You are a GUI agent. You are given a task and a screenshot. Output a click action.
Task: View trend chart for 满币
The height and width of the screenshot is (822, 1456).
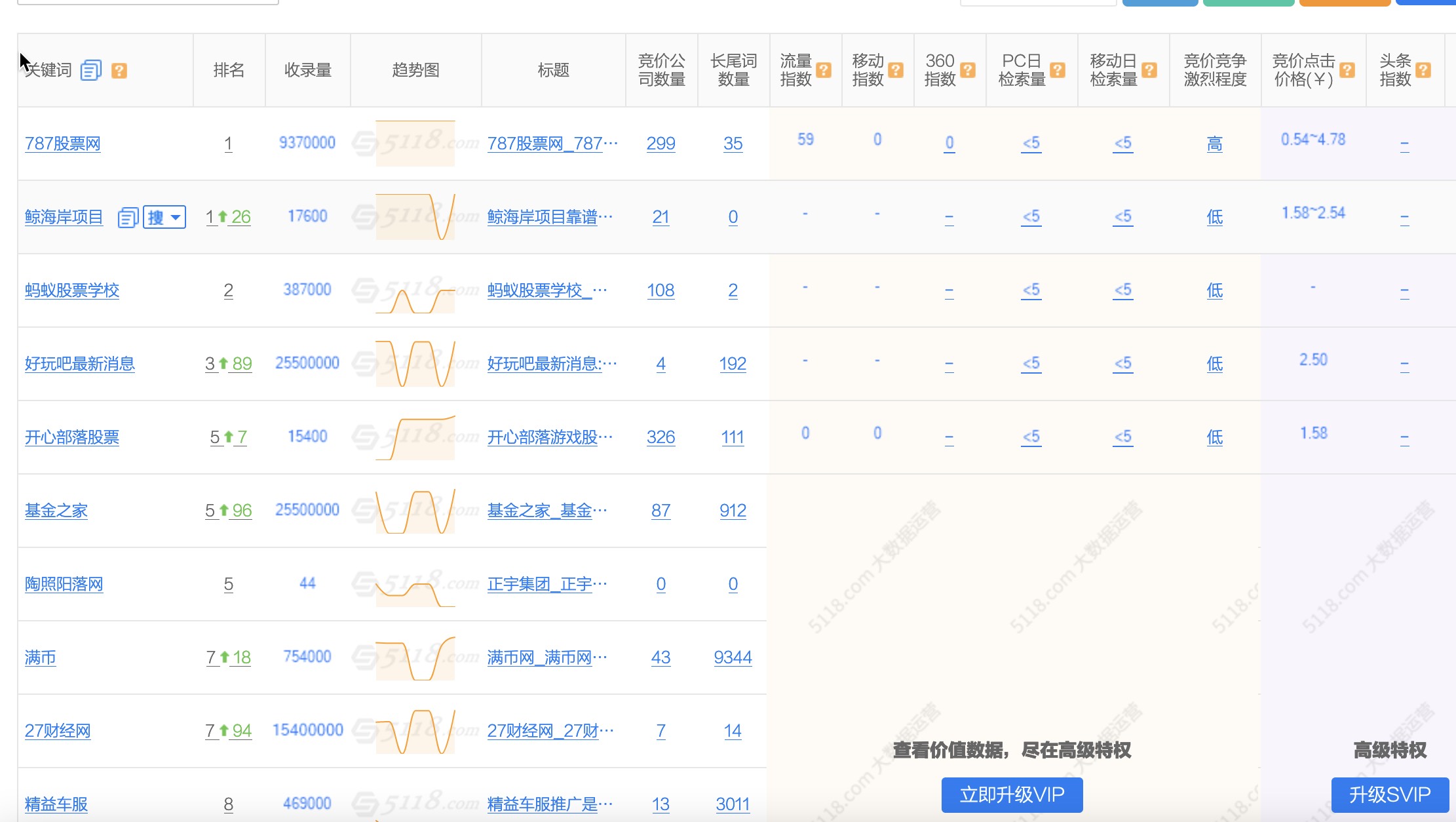(415, 657)
